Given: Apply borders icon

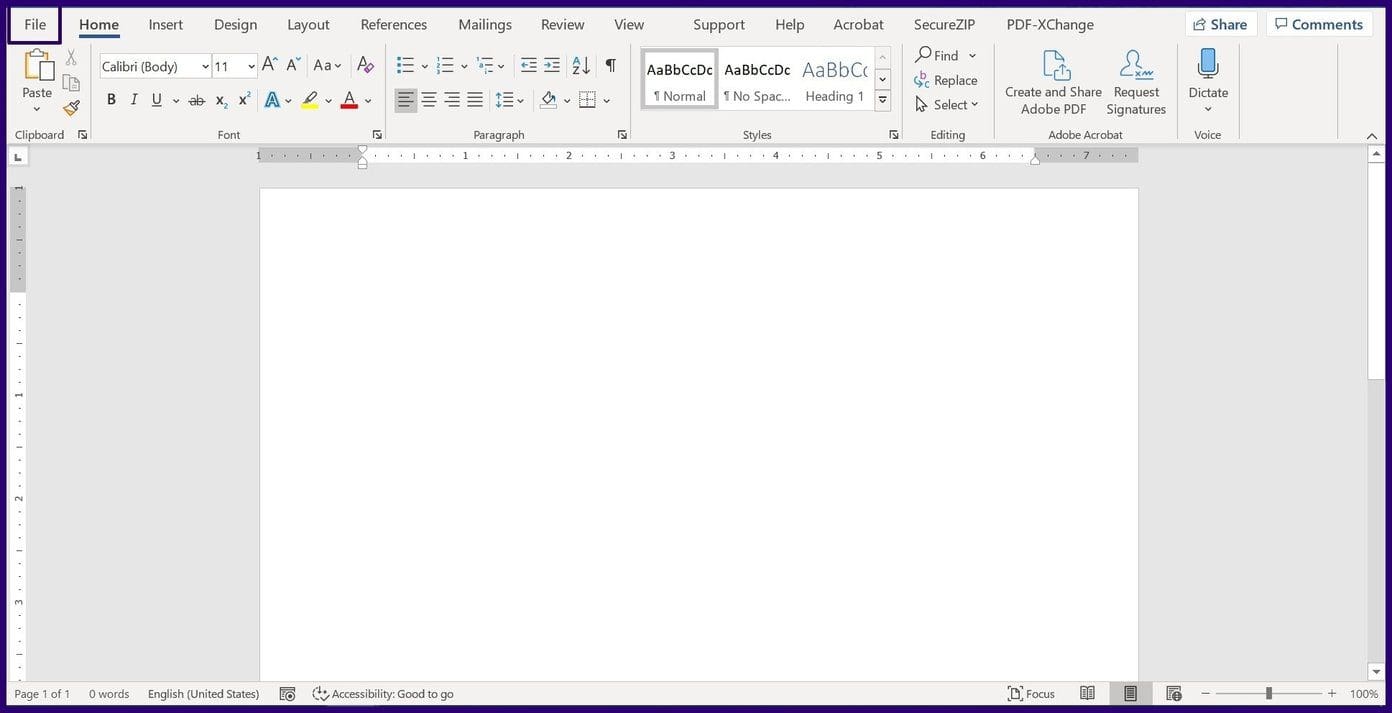Looking at the screenshot, I should [x=588, y=100].
